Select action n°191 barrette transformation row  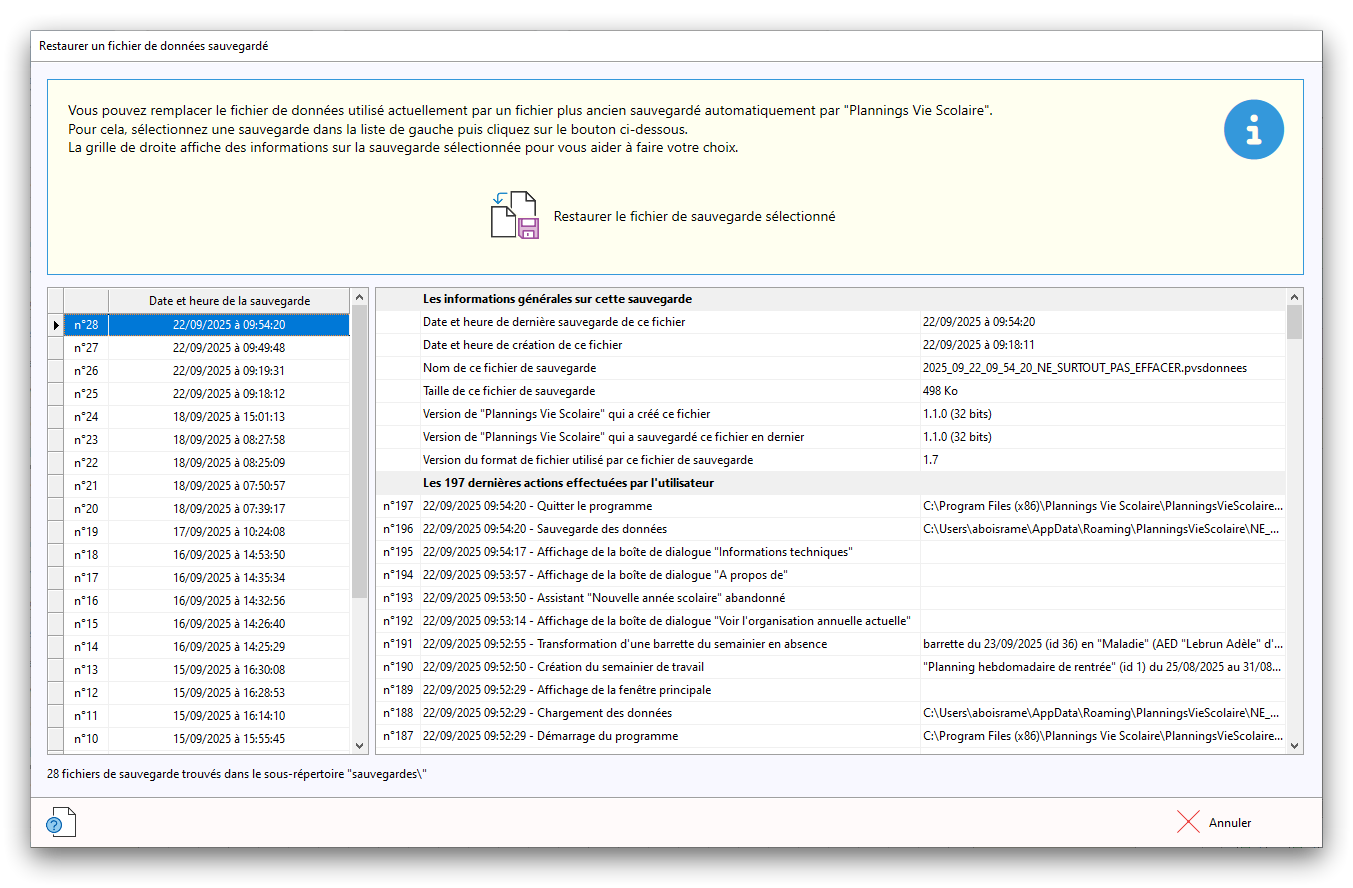point(670,644)
